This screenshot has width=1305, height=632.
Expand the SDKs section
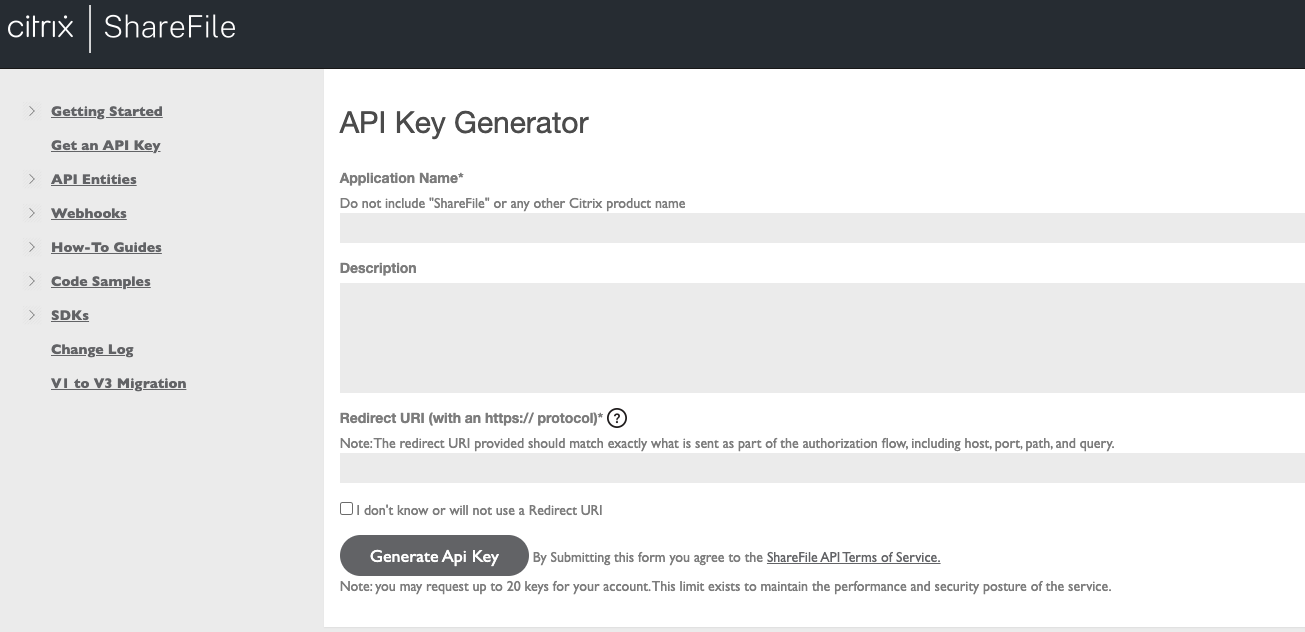point(31,315)
